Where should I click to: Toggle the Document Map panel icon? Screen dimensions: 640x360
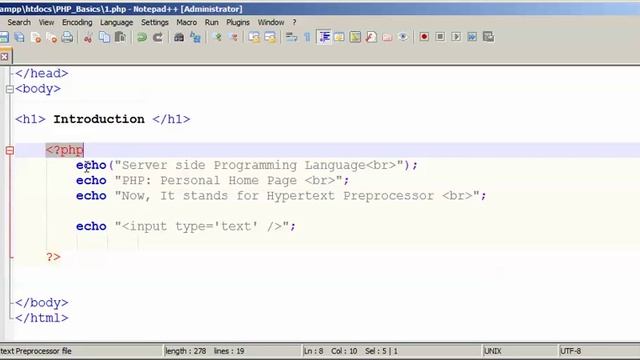[x=355, y=37]
